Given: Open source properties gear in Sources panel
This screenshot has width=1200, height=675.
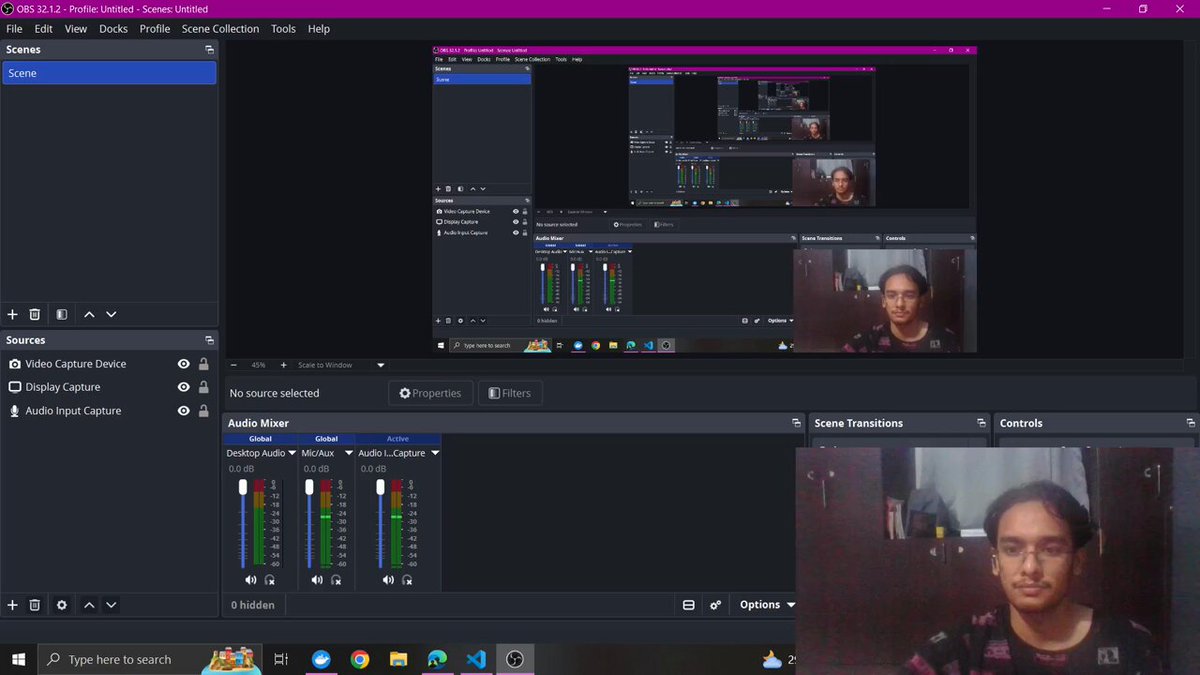Looking at the screenshot, I should 62,605.
